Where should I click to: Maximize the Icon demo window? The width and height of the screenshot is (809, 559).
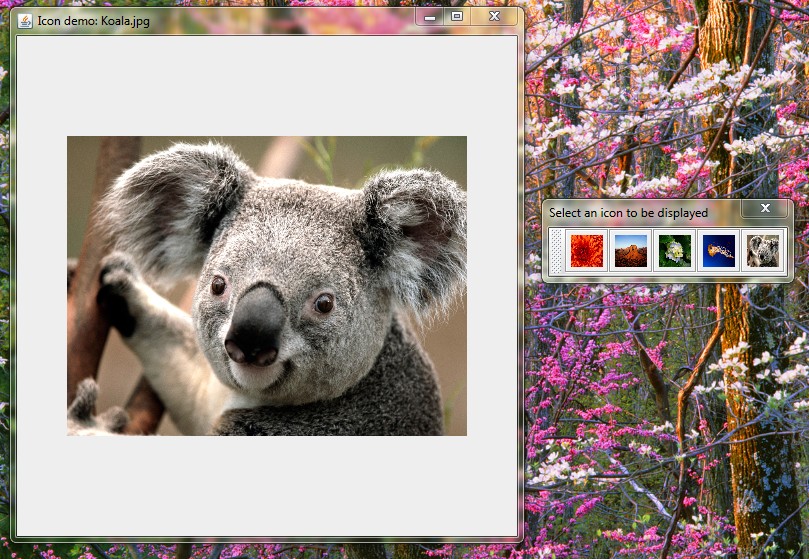[457, 17]
